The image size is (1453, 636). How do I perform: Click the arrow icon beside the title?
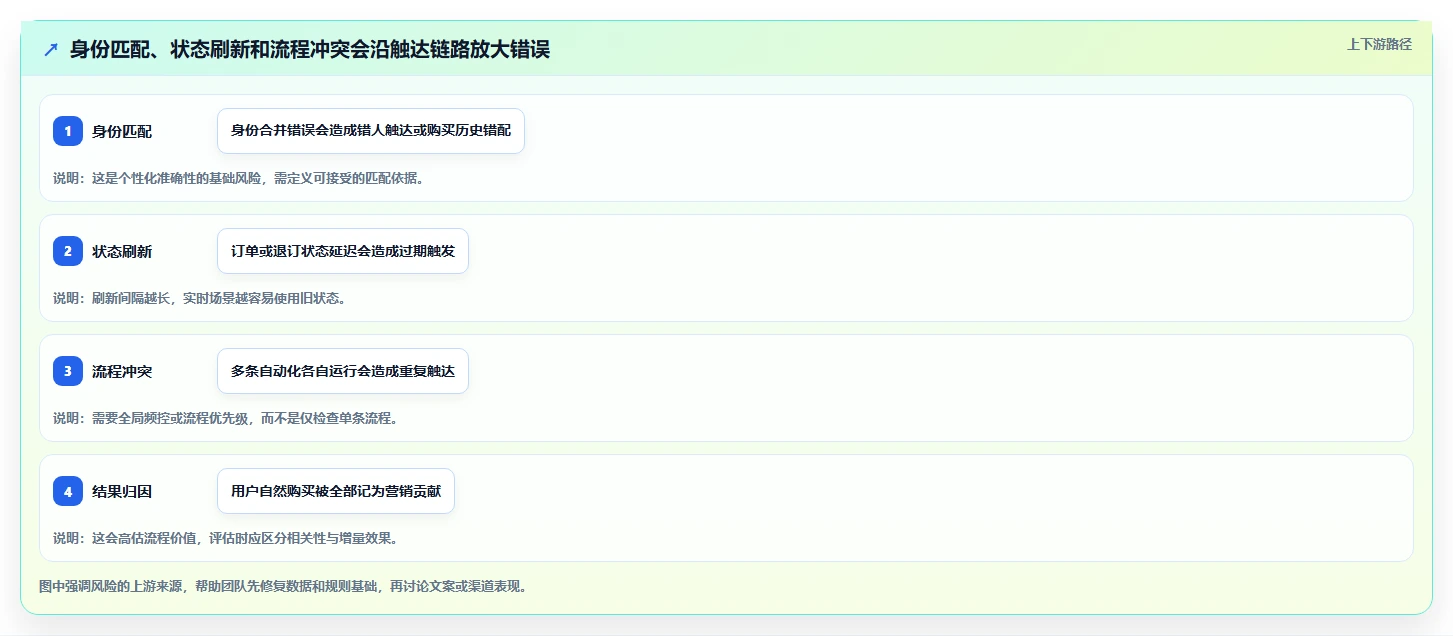point(51,49)
